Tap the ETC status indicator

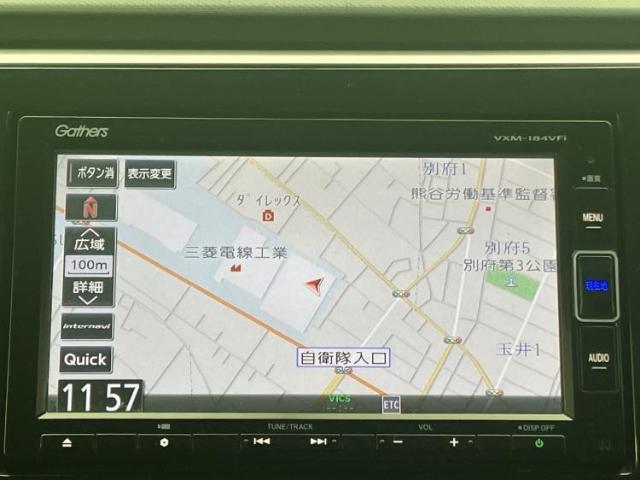tap(391, 404)
